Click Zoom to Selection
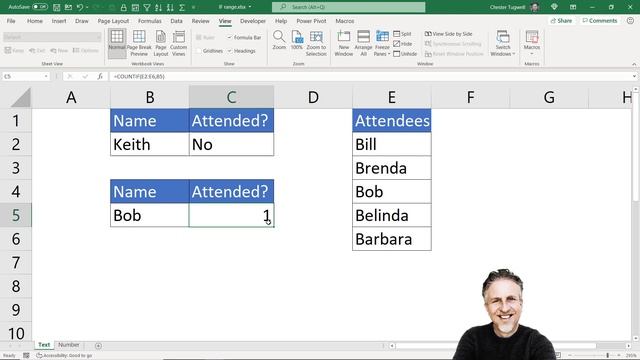The image size is (640, 360). tap(316, 43)
